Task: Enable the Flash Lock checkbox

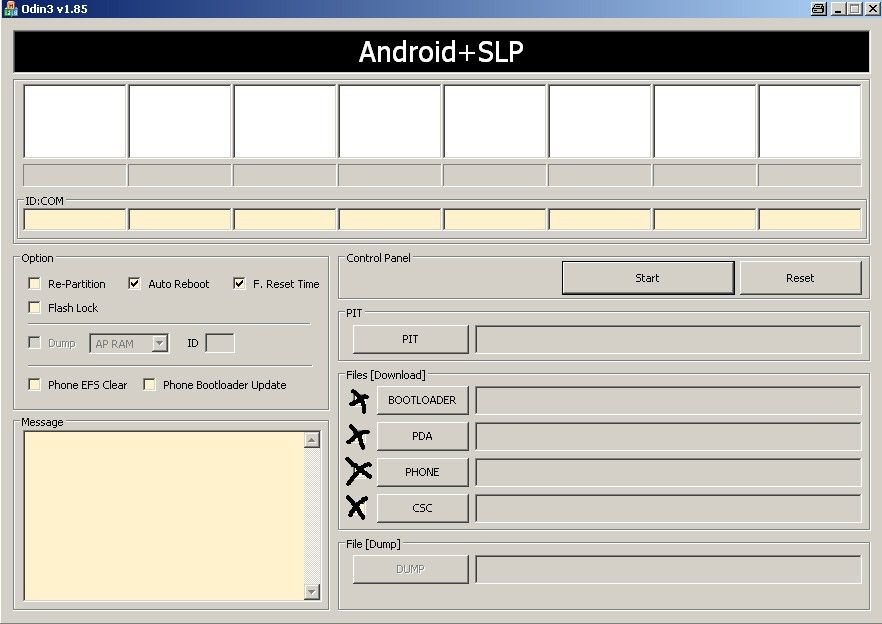Action: (34, 307)
